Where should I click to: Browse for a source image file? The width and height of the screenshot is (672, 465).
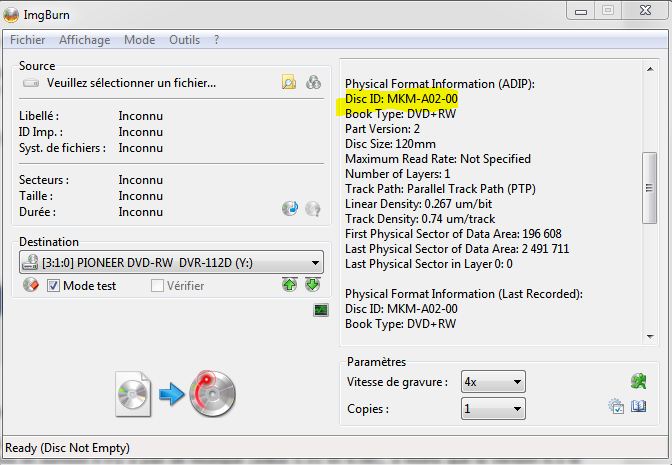pyautogui.click(x=289, y=82)
